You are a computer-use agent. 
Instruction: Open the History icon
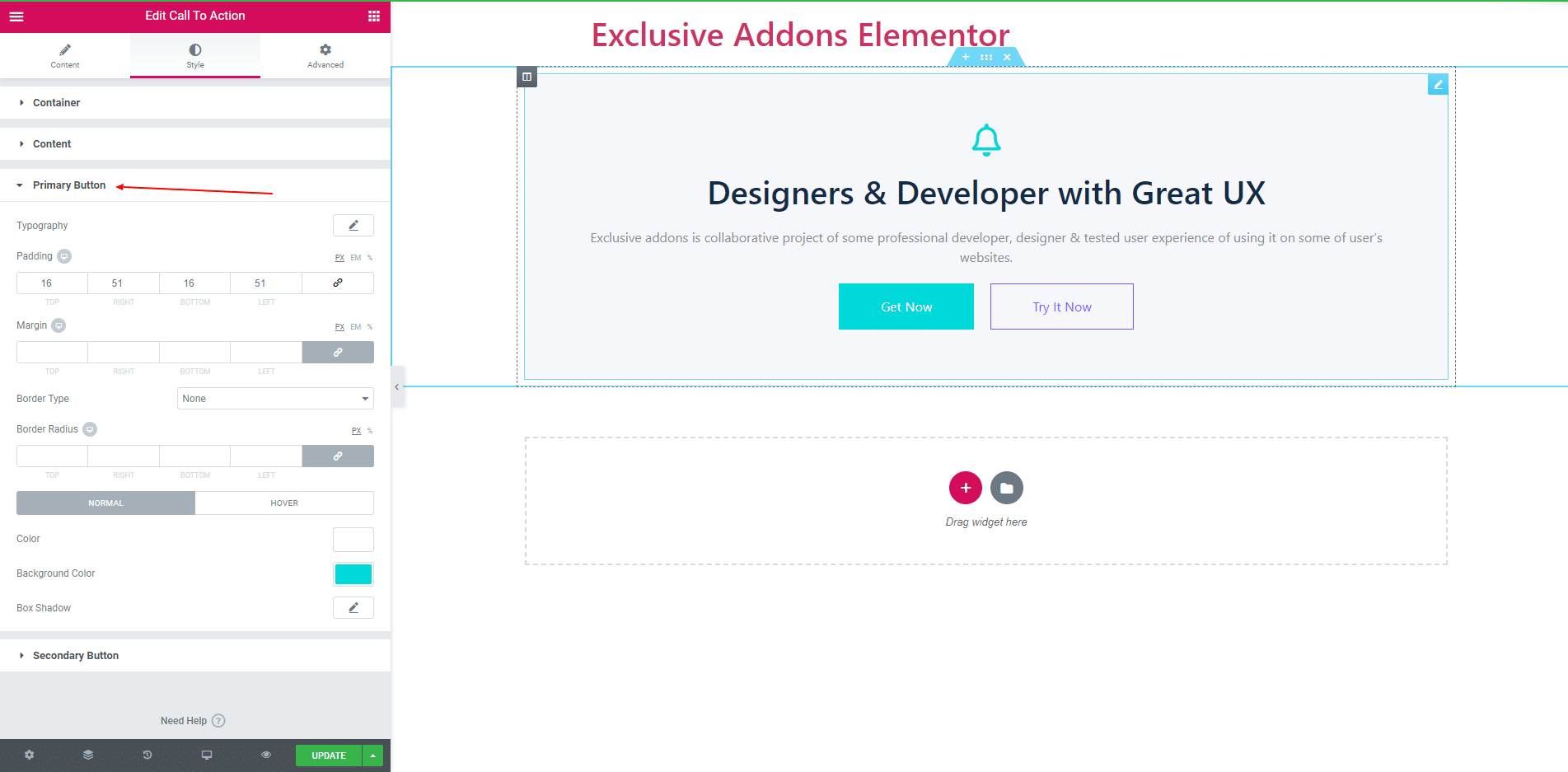[x=147, y=756]
